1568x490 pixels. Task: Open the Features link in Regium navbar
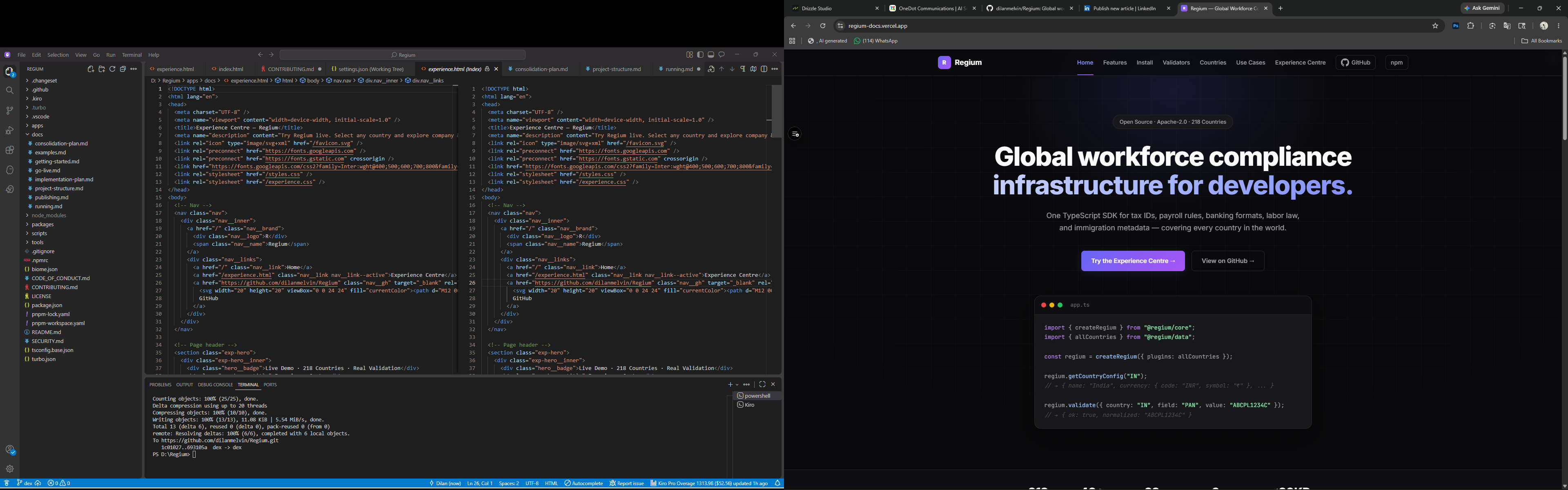coord(1114,63)
